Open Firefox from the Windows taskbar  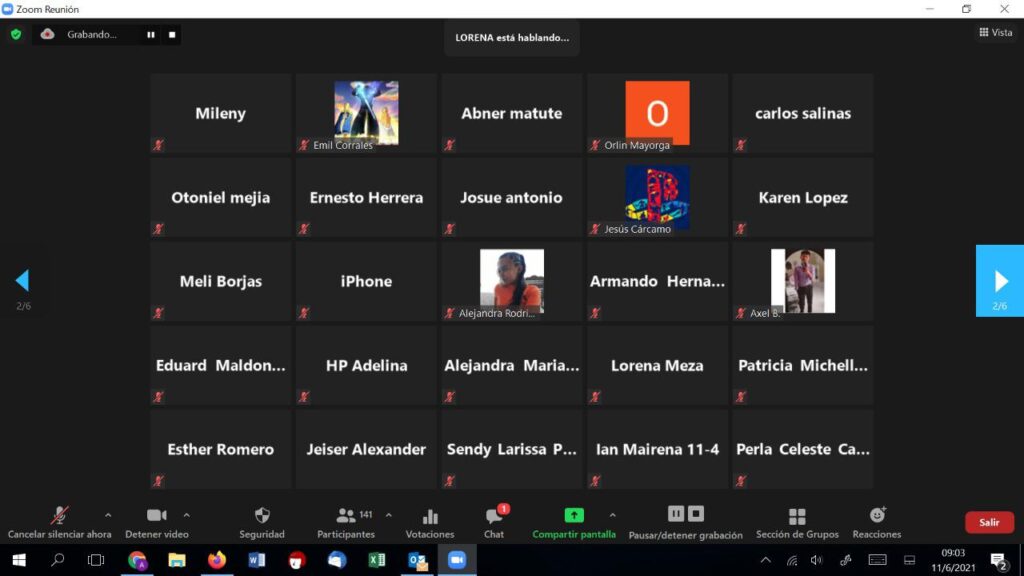click(217, 560)
